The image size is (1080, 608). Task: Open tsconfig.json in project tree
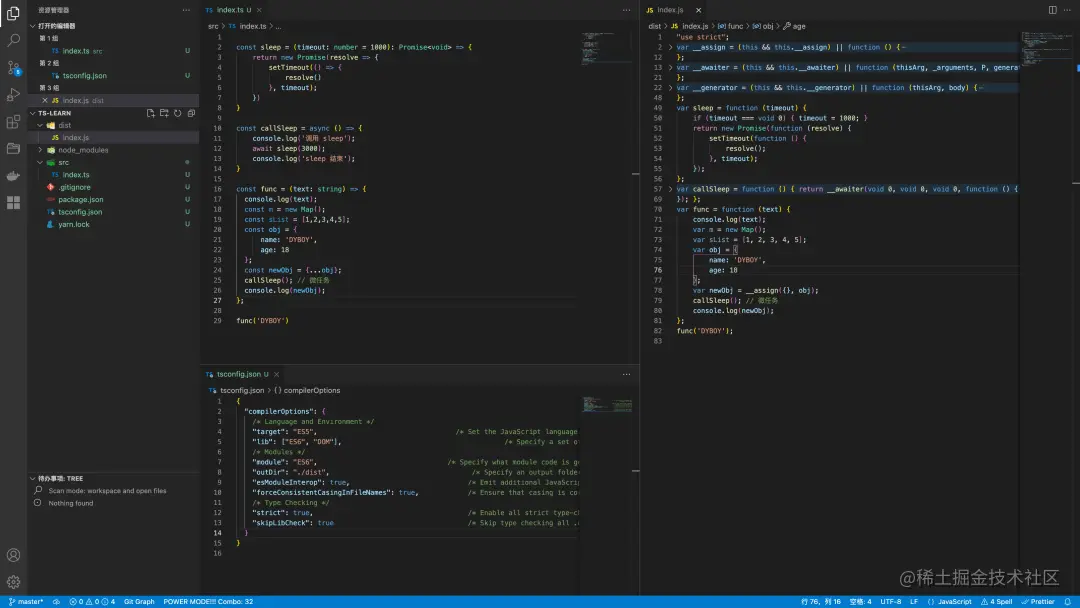coord(114,212)
